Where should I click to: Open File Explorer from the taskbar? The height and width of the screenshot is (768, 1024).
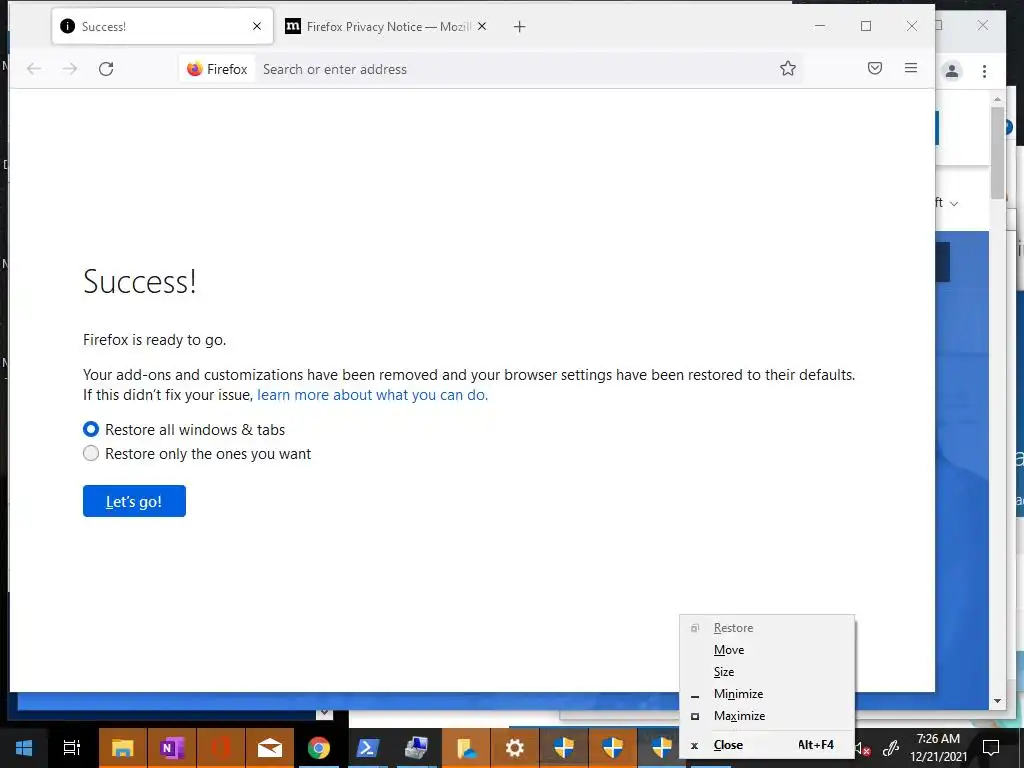click(123, 748)
